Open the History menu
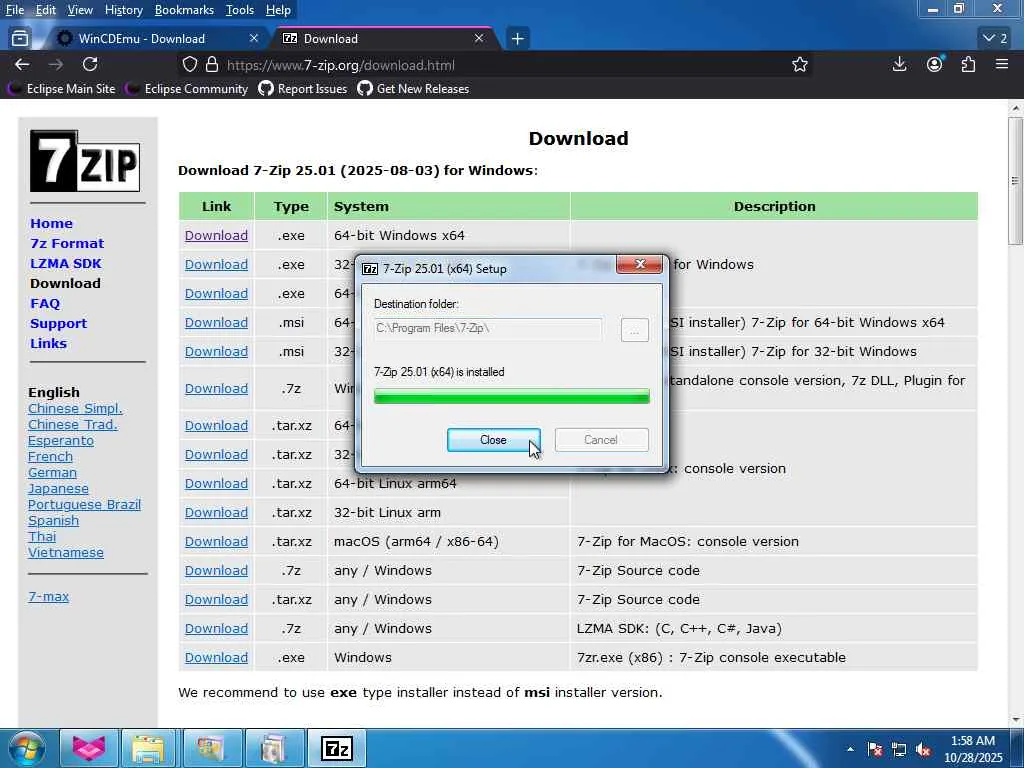Viewport: 1024px width, 768px height. click(x=123, y=10)
